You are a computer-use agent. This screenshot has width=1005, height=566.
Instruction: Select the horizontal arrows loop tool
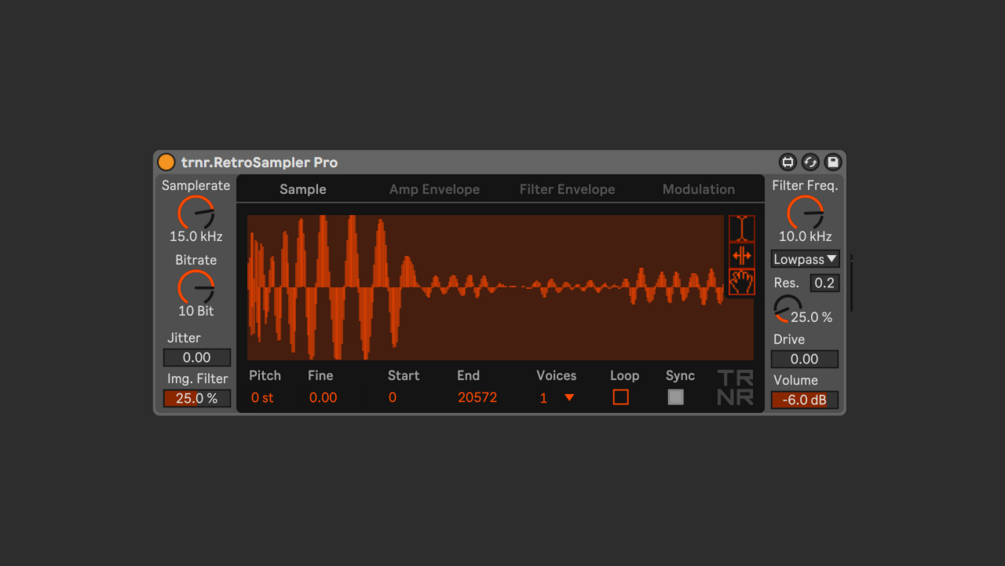742,256
